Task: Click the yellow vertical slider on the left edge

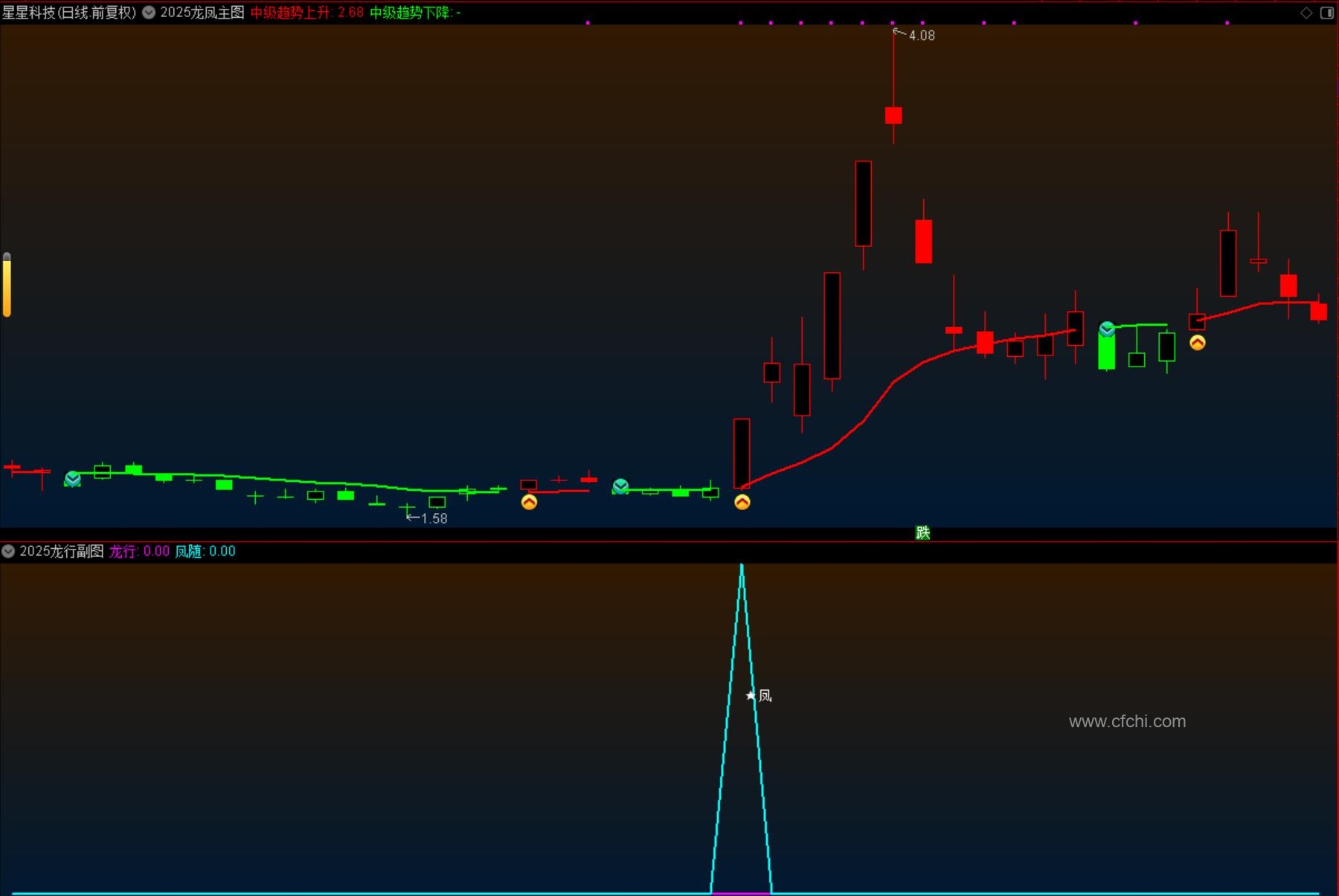Action: coord(7,285)
